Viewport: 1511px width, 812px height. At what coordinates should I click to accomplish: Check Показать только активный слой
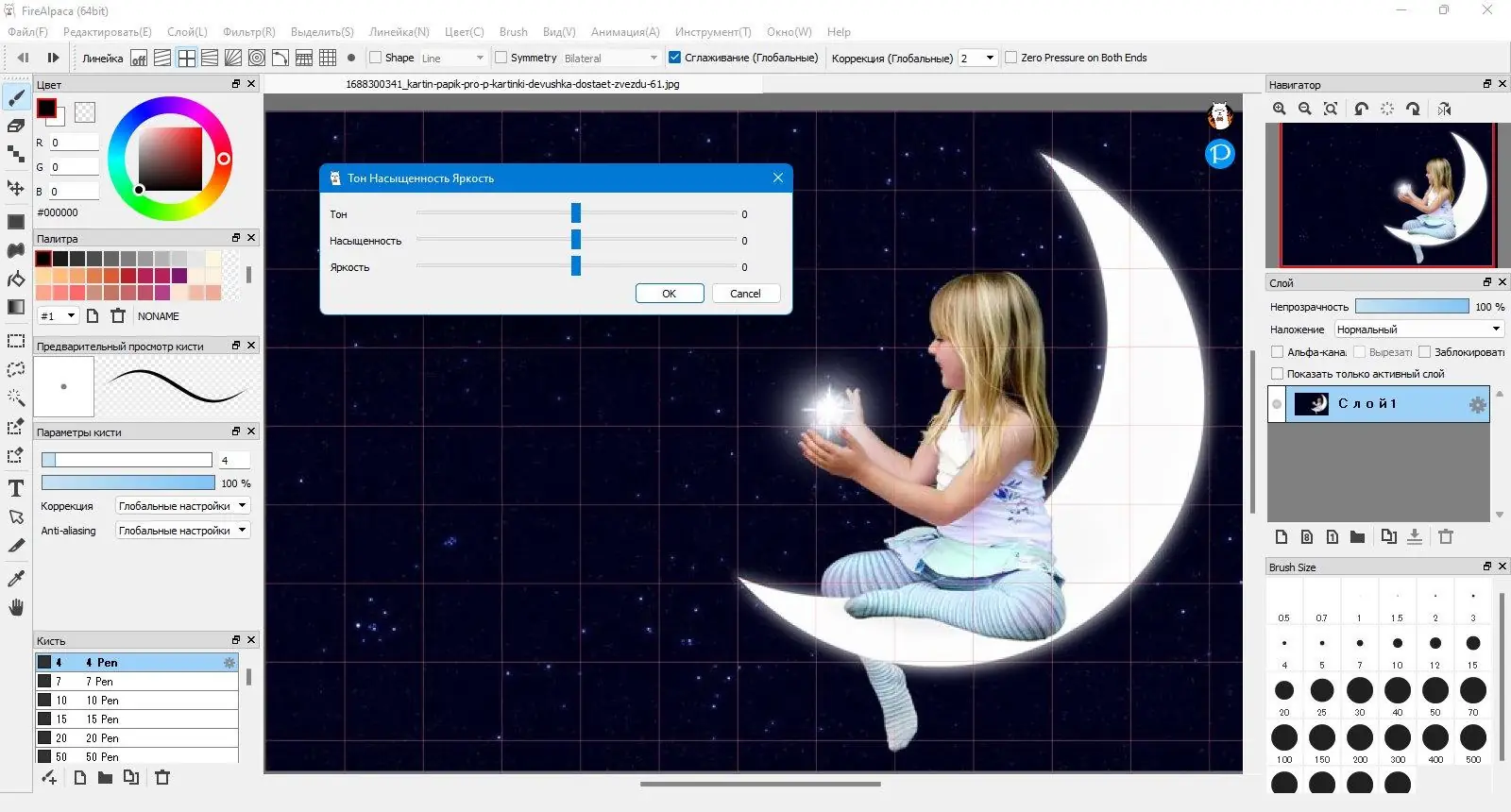pos(1278,374)
